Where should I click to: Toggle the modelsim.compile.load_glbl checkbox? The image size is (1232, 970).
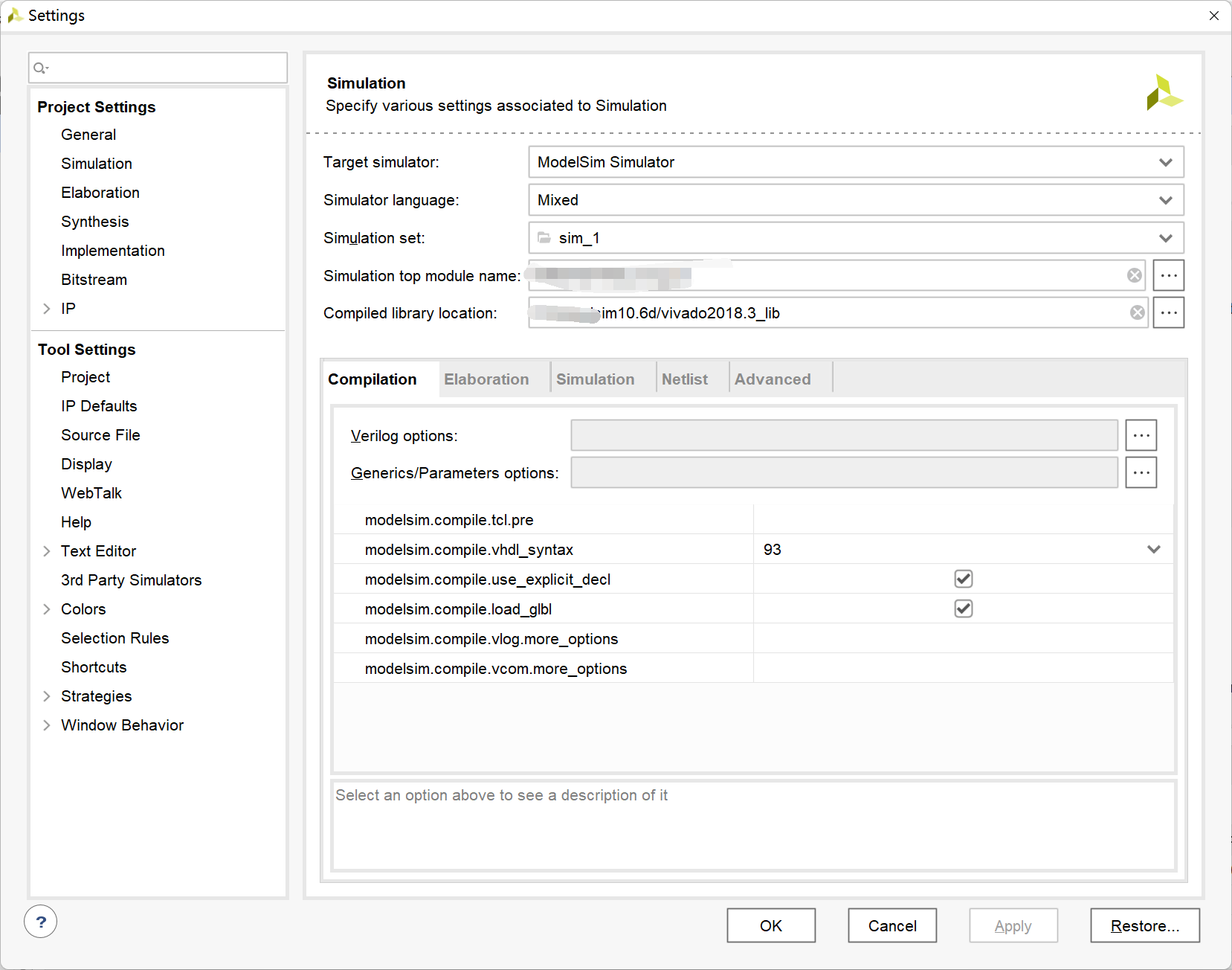pos(963,609)
